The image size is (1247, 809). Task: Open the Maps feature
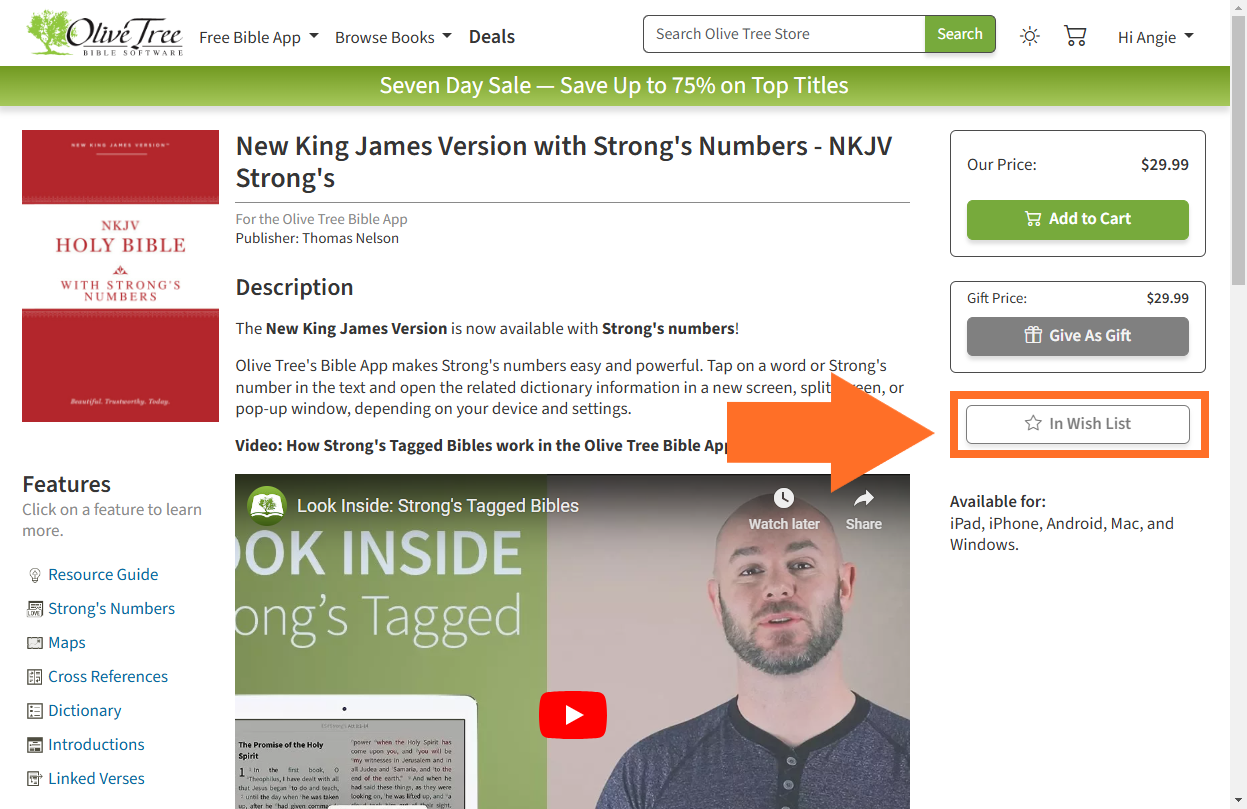click(x=67, y=642)
